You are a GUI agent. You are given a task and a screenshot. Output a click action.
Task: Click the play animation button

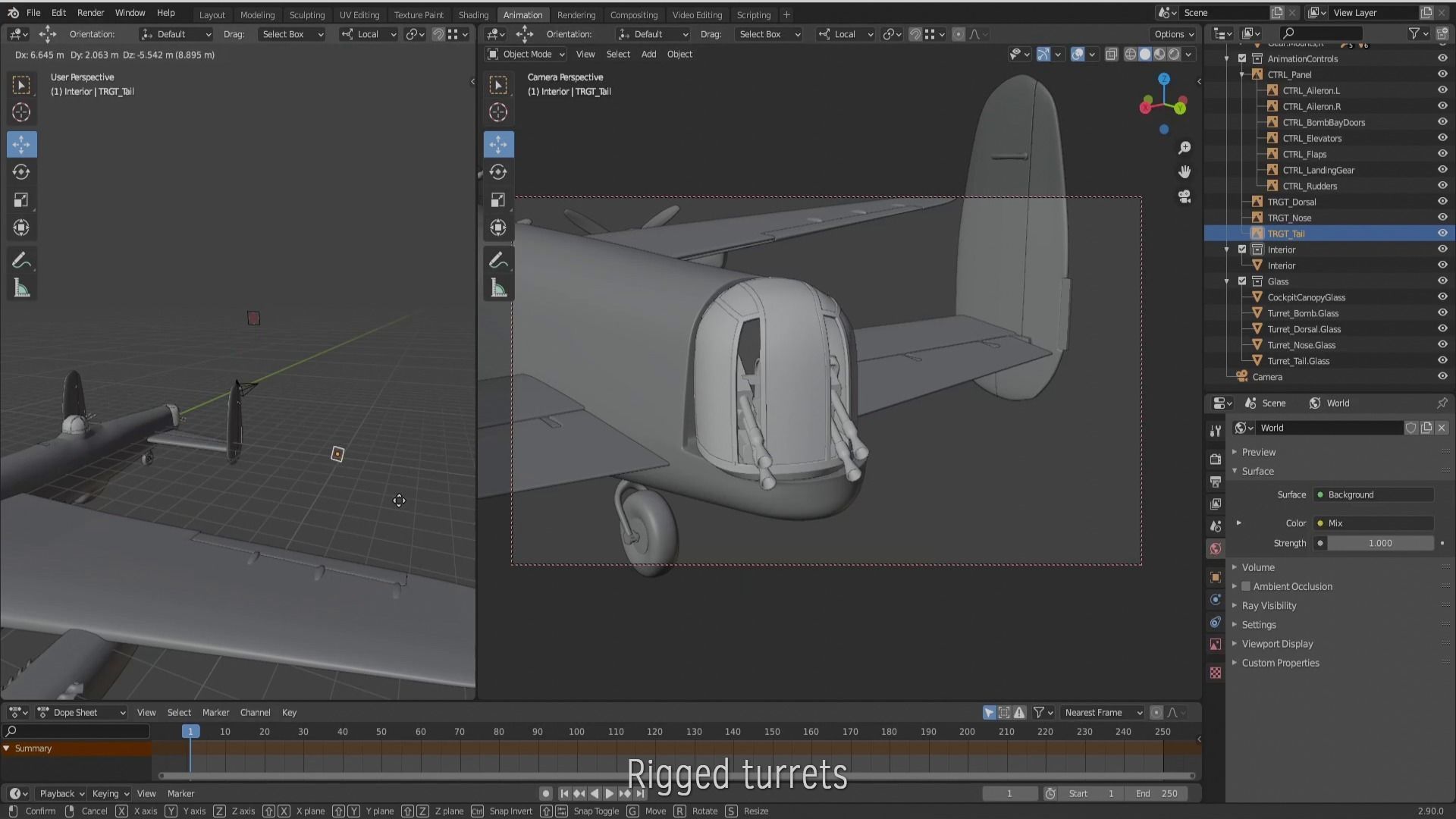(x=609, y=793)
